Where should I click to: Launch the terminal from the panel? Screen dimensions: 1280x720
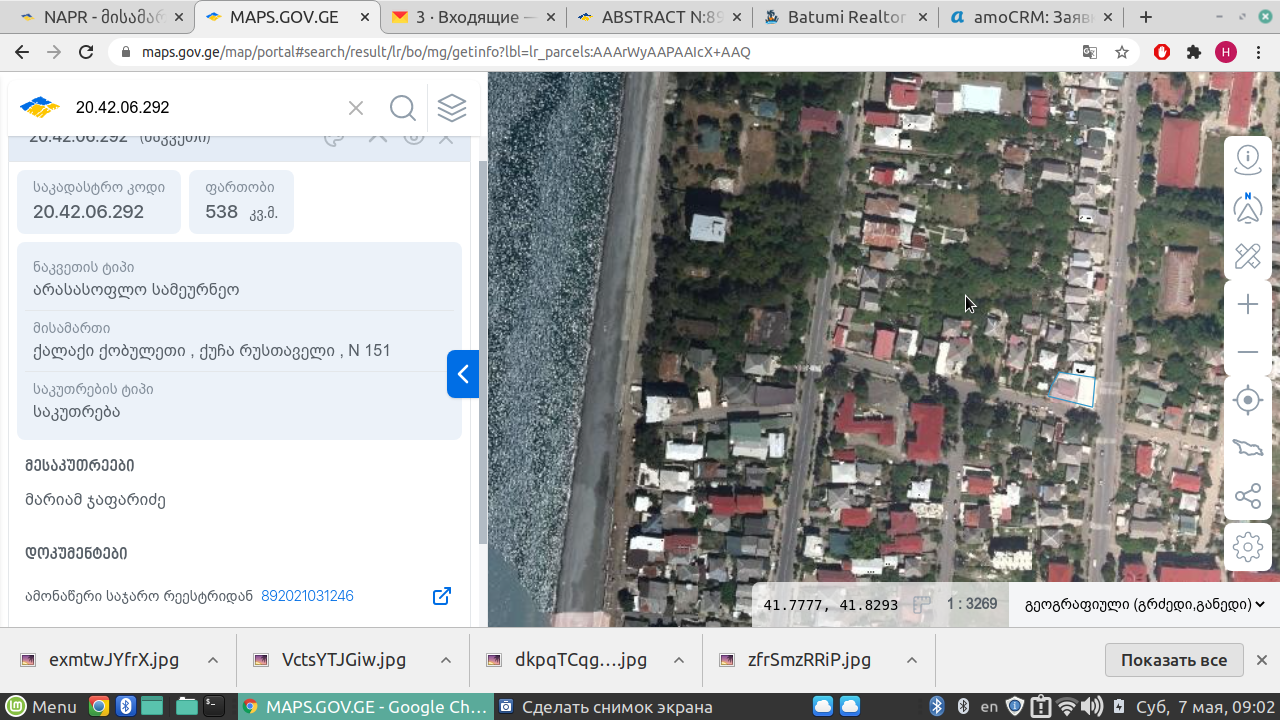pos(213,706)
